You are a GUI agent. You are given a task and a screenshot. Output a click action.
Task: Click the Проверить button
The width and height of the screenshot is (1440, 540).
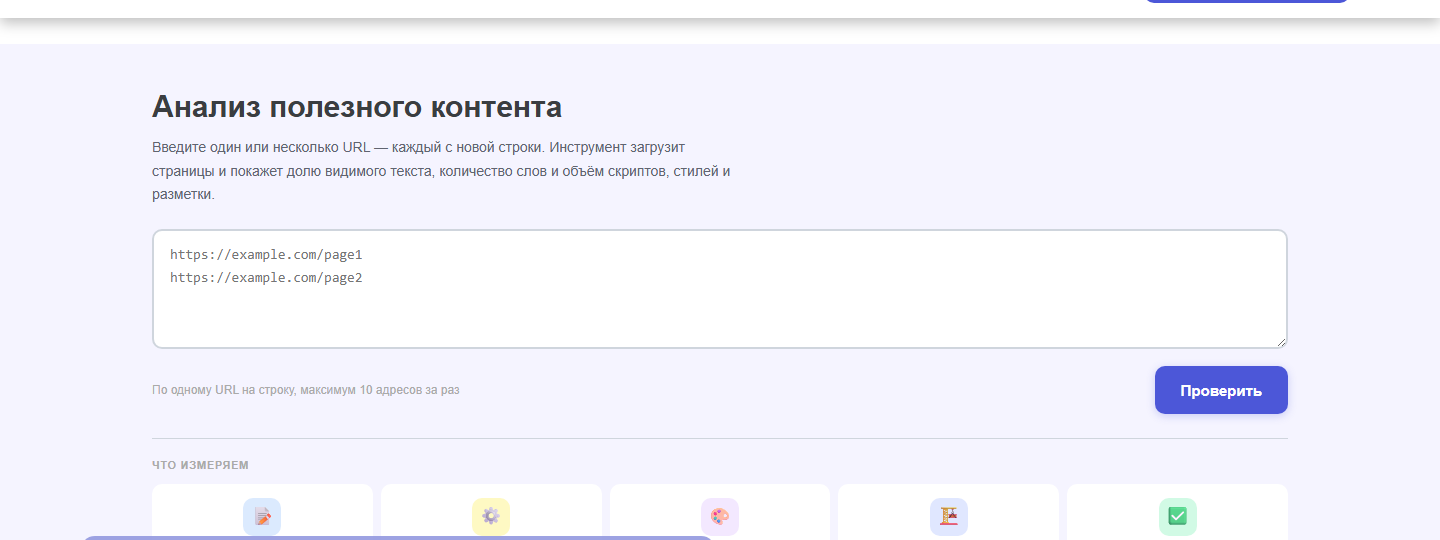pos(1221,390)
